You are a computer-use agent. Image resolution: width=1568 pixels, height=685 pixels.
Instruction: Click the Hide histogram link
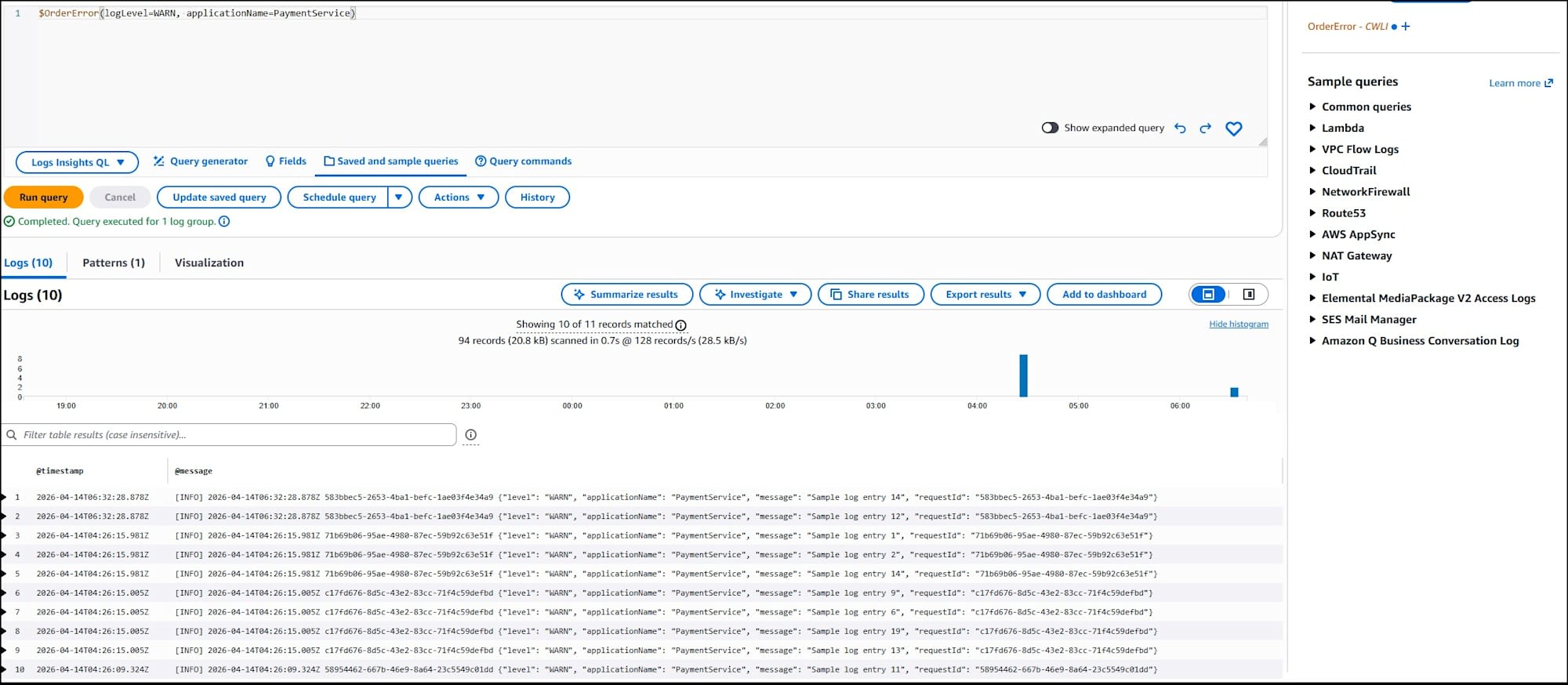[x=1239, y=324]
